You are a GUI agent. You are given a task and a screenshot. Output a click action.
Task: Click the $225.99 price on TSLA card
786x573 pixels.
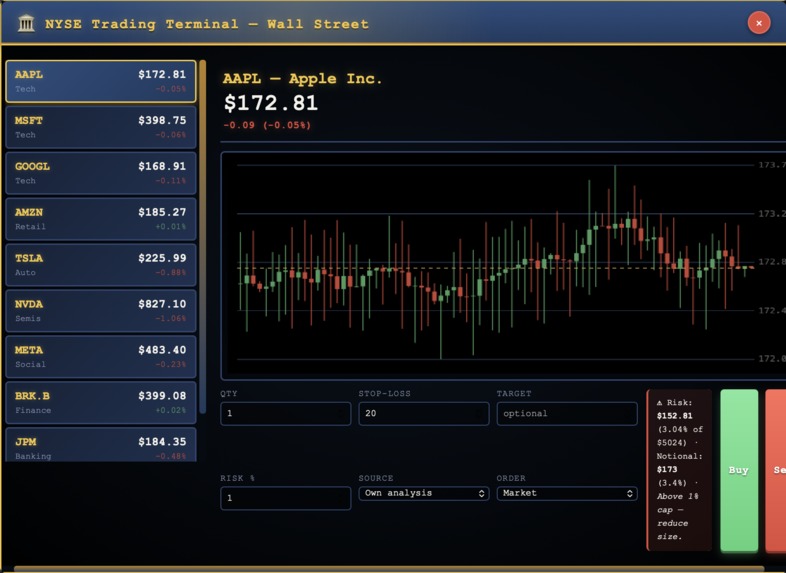[162, 258]
